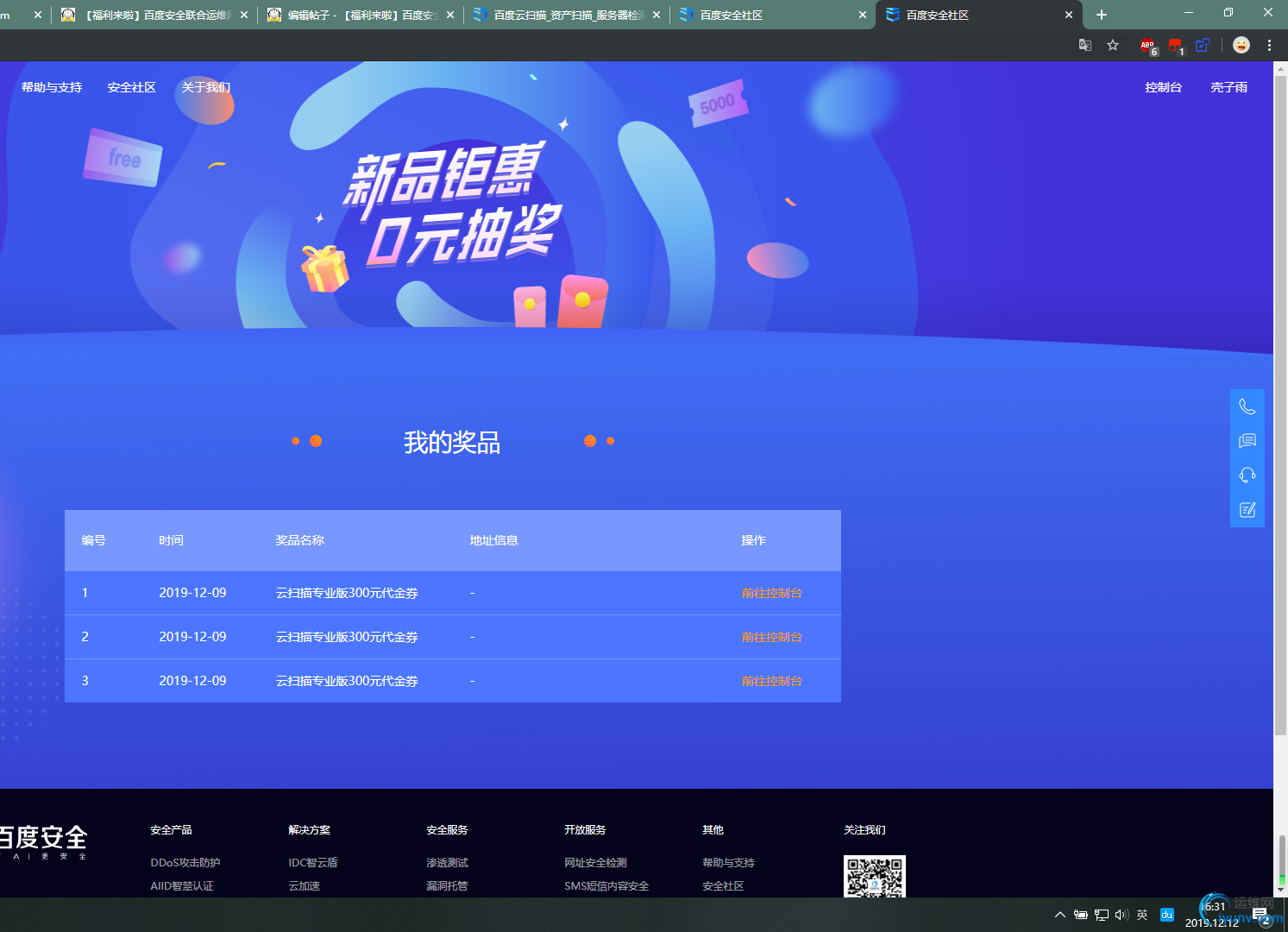Show hidden system tray icons chevron

click(x=1060, y=915)
